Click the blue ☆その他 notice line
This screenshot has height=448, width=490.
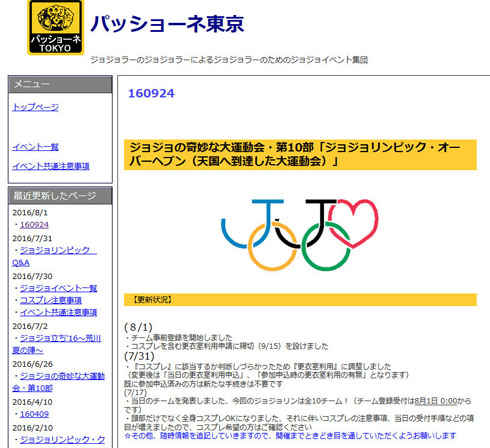[290, 436]
